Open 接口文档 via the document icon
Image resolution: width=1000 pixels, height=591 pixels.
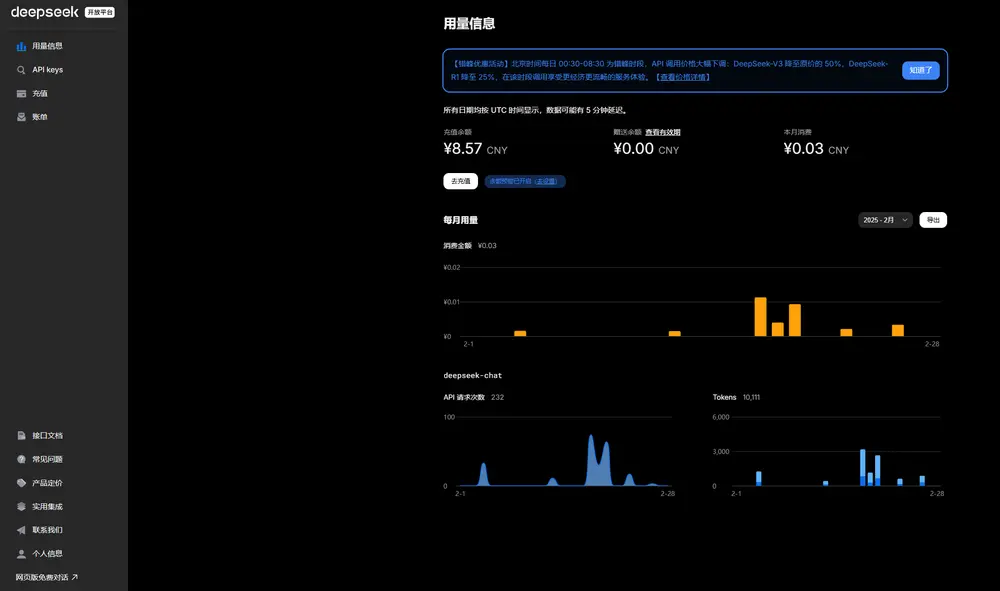tap(20, 435)
